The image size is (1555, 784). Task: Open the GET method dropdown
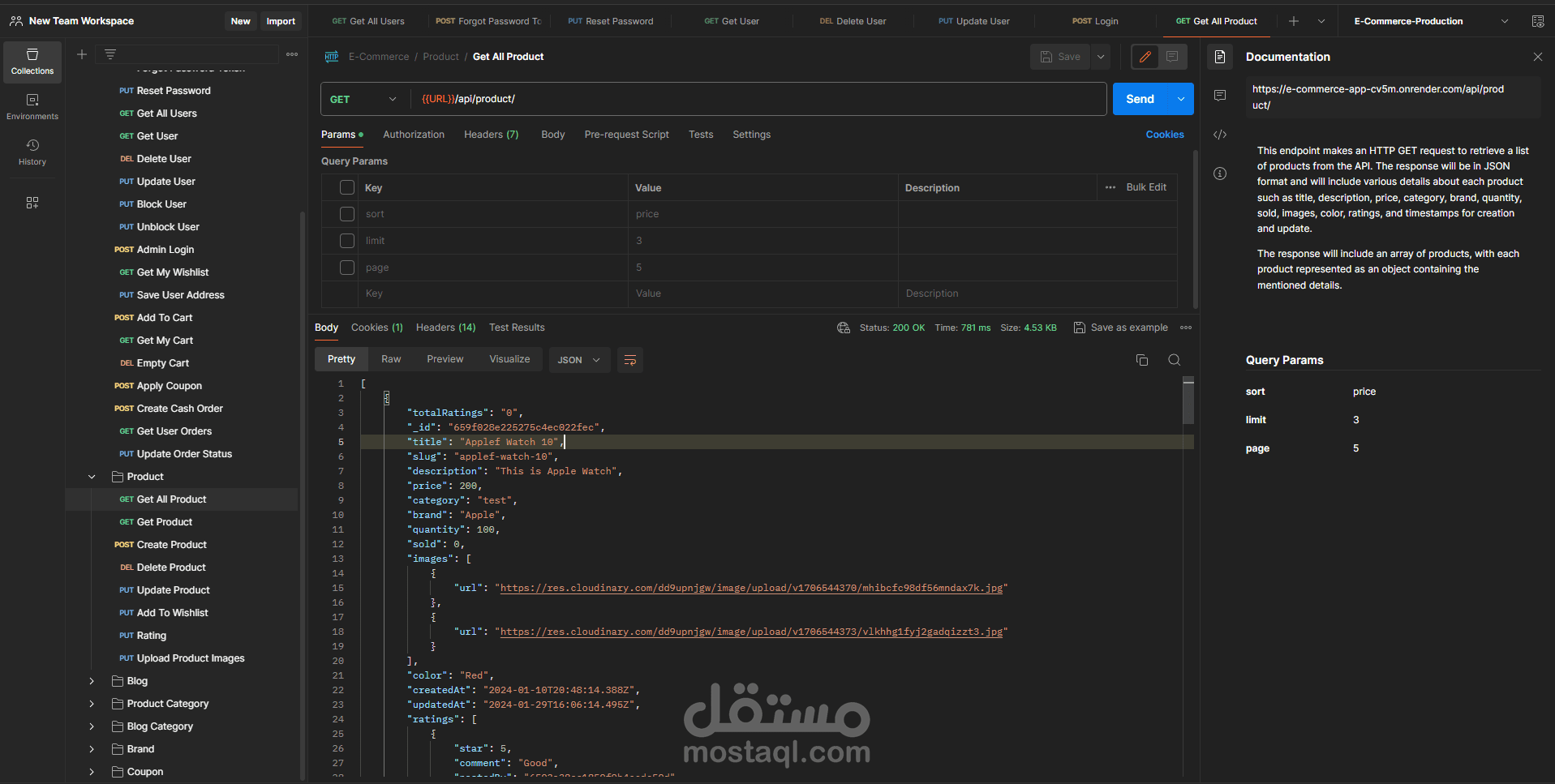(363, 99)
